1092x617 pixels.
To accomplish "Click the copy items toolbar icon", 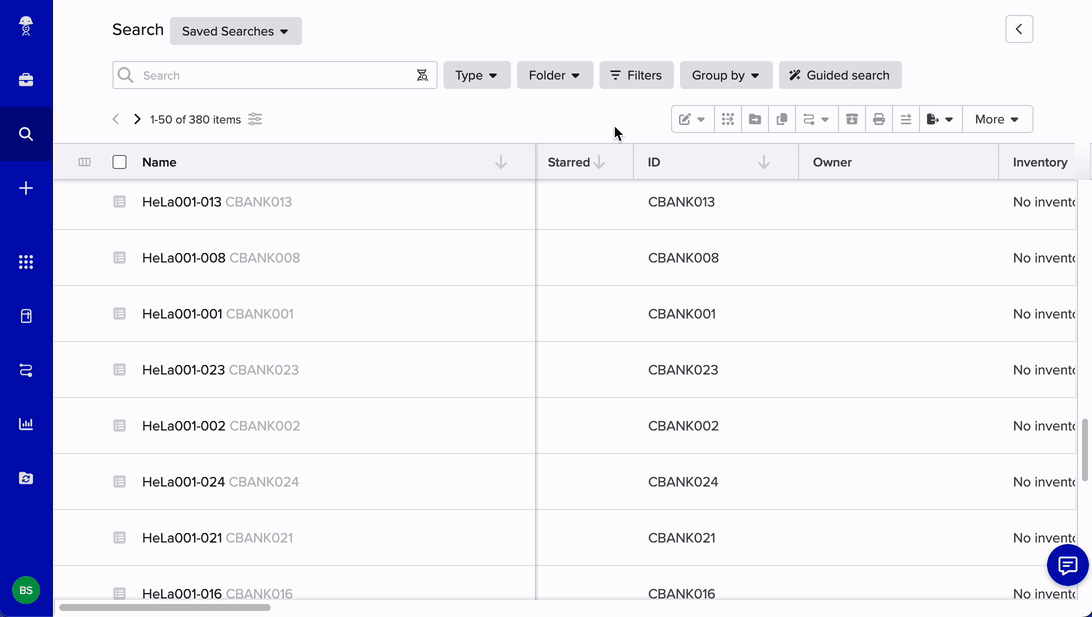I will coord(782,119).
